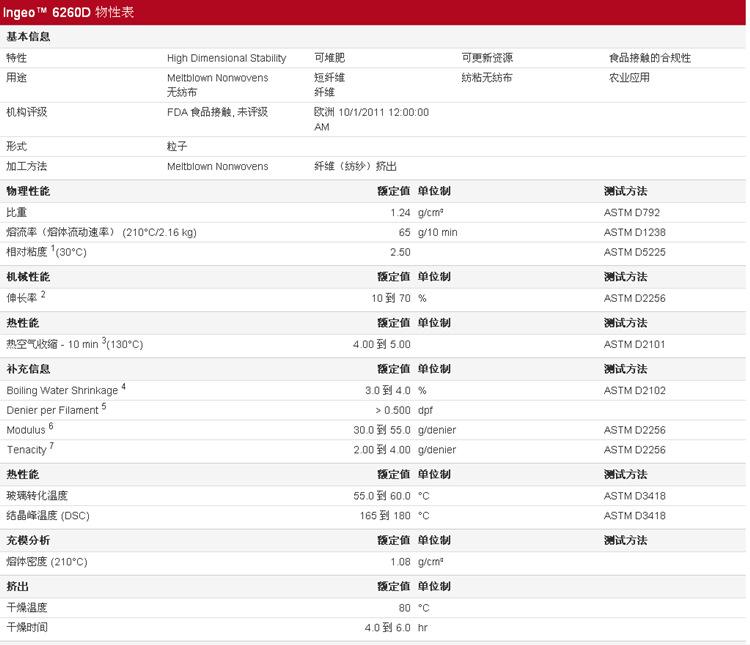The image size is (750, 645).
Task: Click the 结晶峰温度 (DSC) label
Action: pos(48,516)
